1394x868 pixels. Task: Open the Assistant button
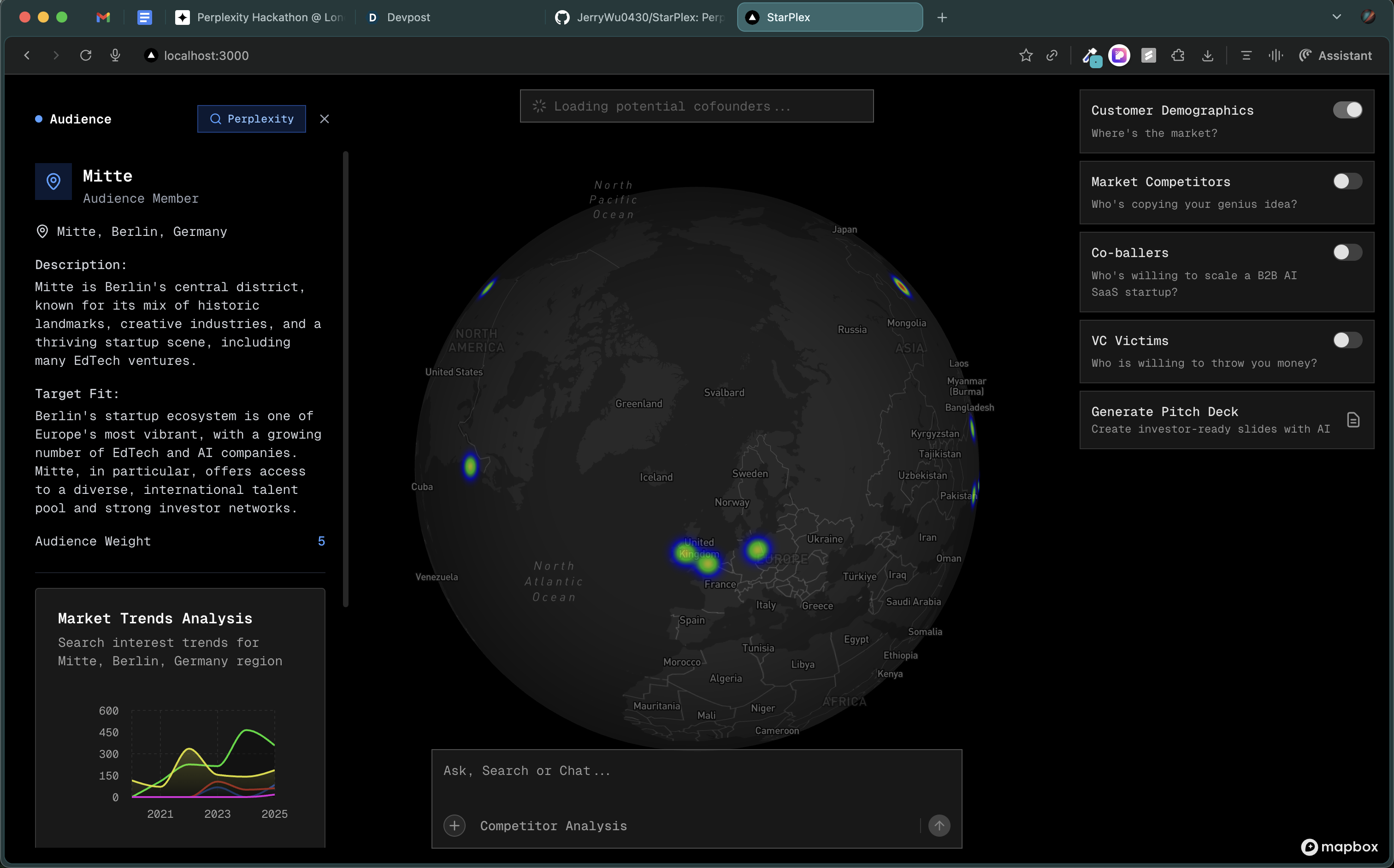click(1335, 56)
